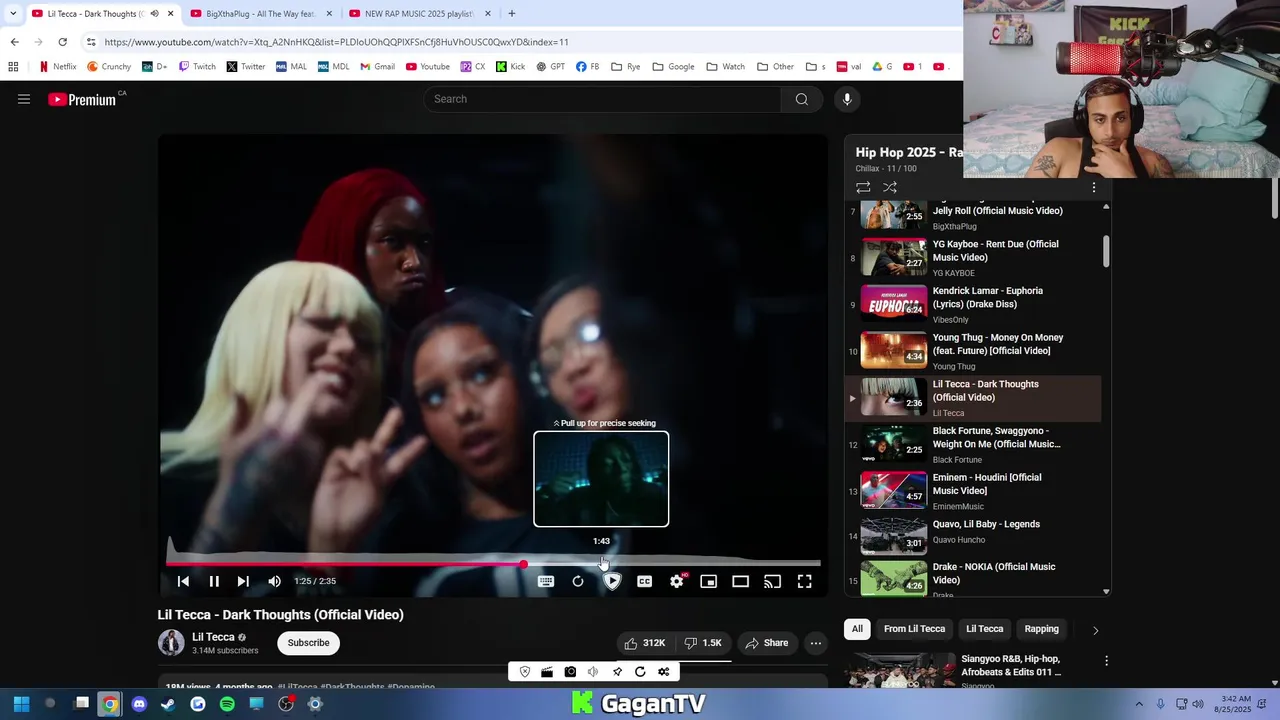Image resolution: width=1280 pixels, height=720 pixels.
Task: Open YG Kayboe - Rent Due thumbnail
Action: coord(894,257)
